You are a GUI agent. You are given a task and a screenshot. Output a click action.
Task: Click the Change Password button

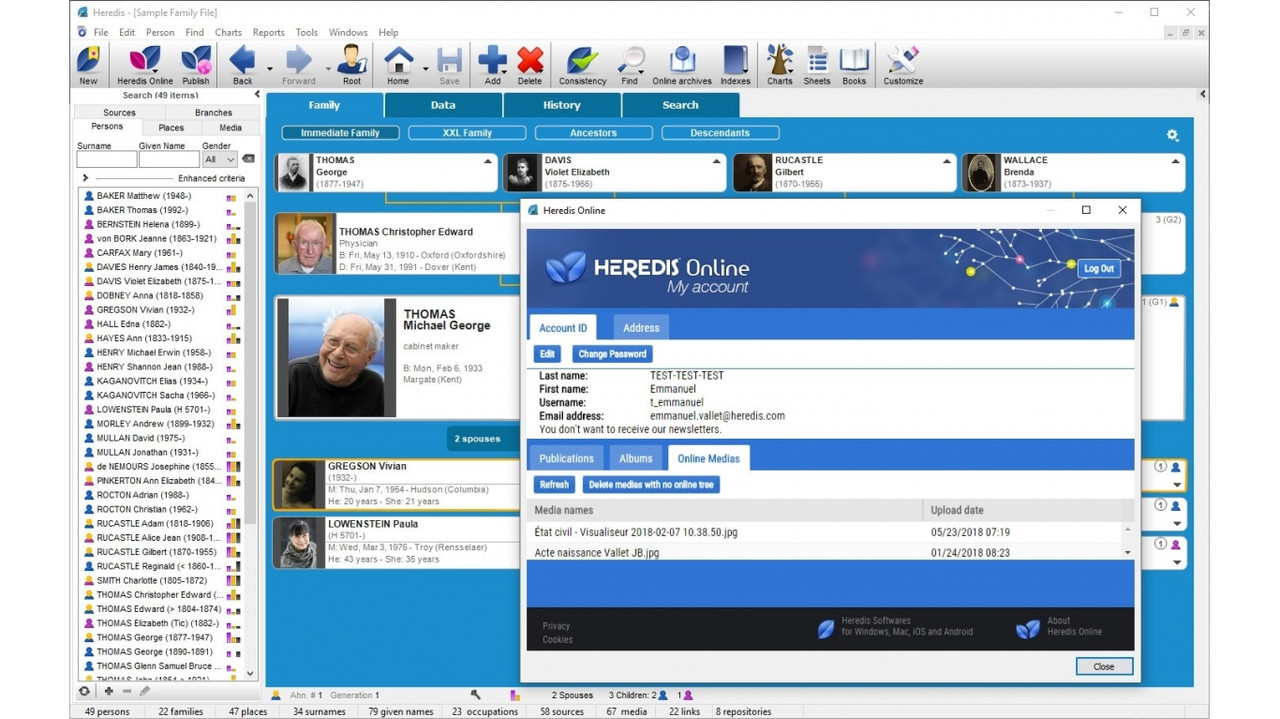[613, 354]
